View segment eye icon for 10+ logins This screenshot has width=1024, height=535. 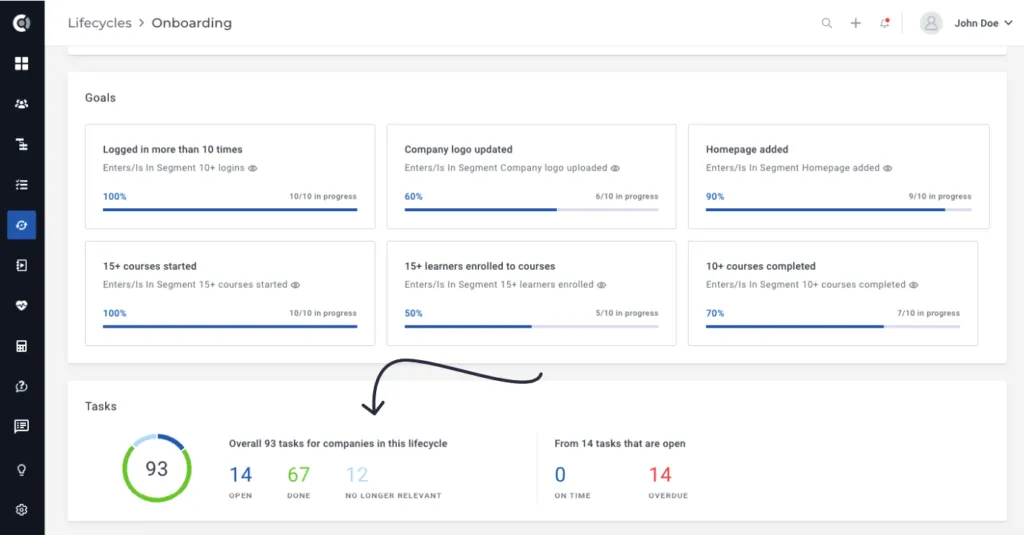[253, 169]
